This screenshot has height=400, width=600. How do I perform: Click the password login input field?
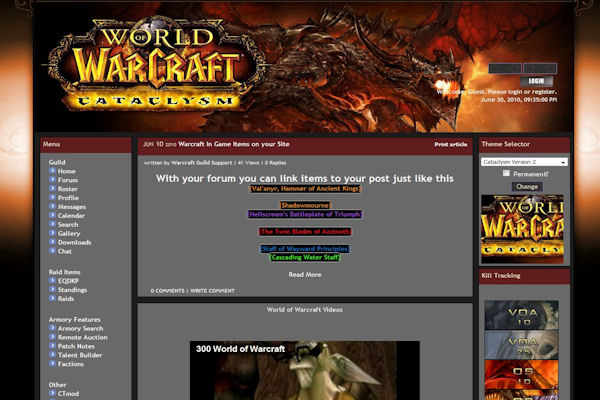coord(540,69)
